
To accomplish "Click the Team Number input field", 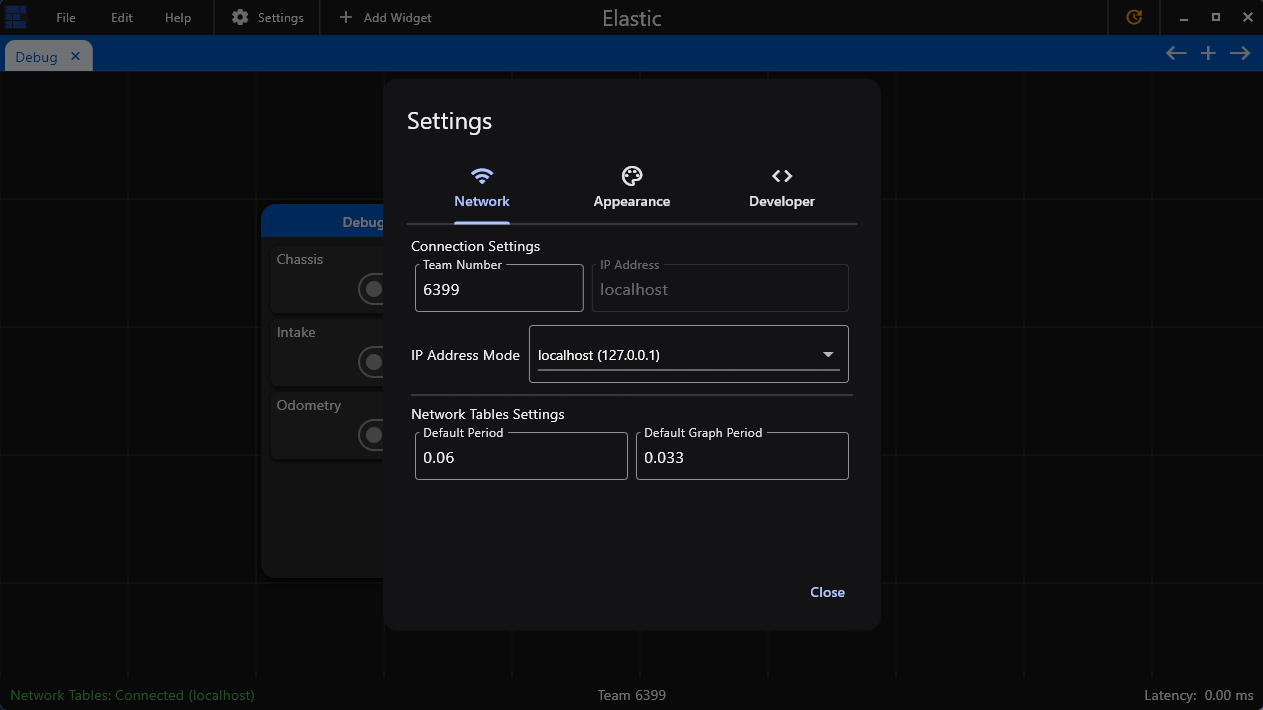I will 498,289.
